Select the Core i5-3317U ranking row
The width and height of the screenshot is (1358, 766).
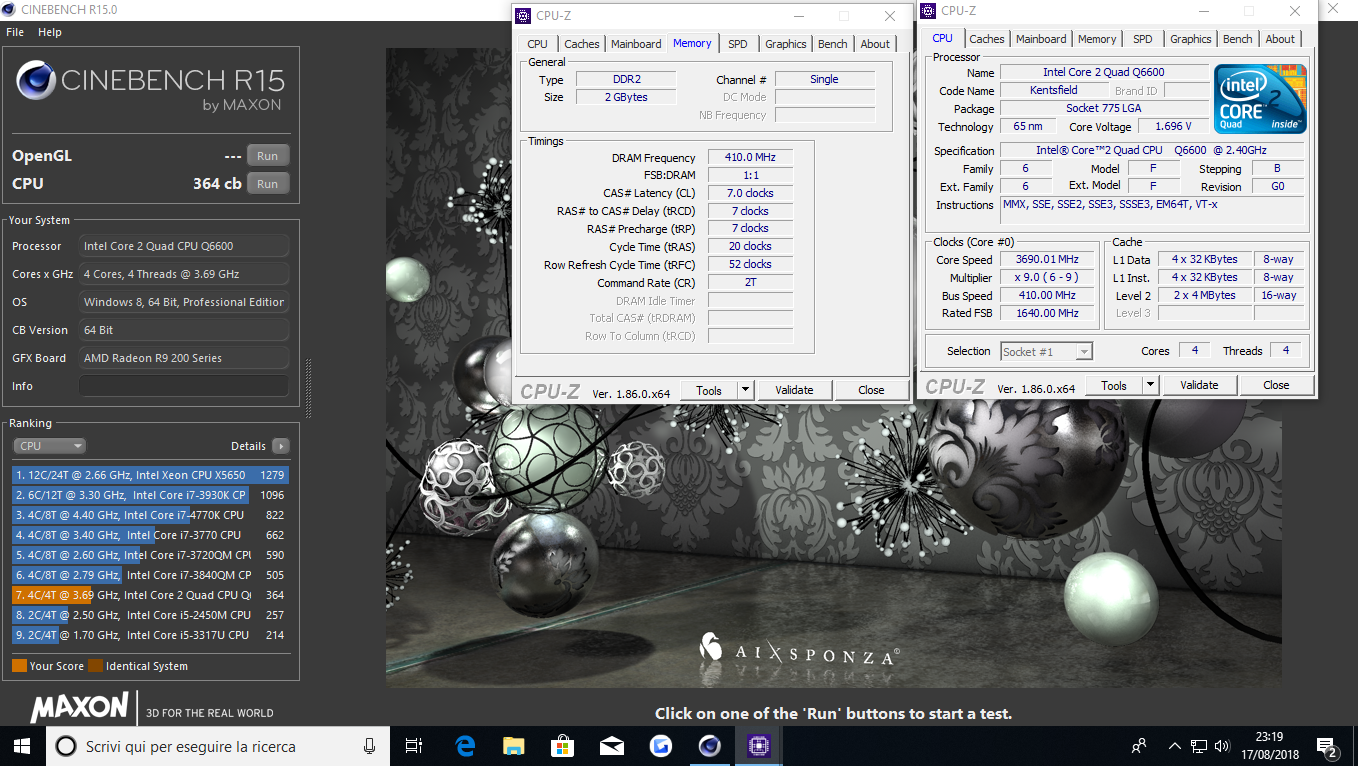pos(150,635)
